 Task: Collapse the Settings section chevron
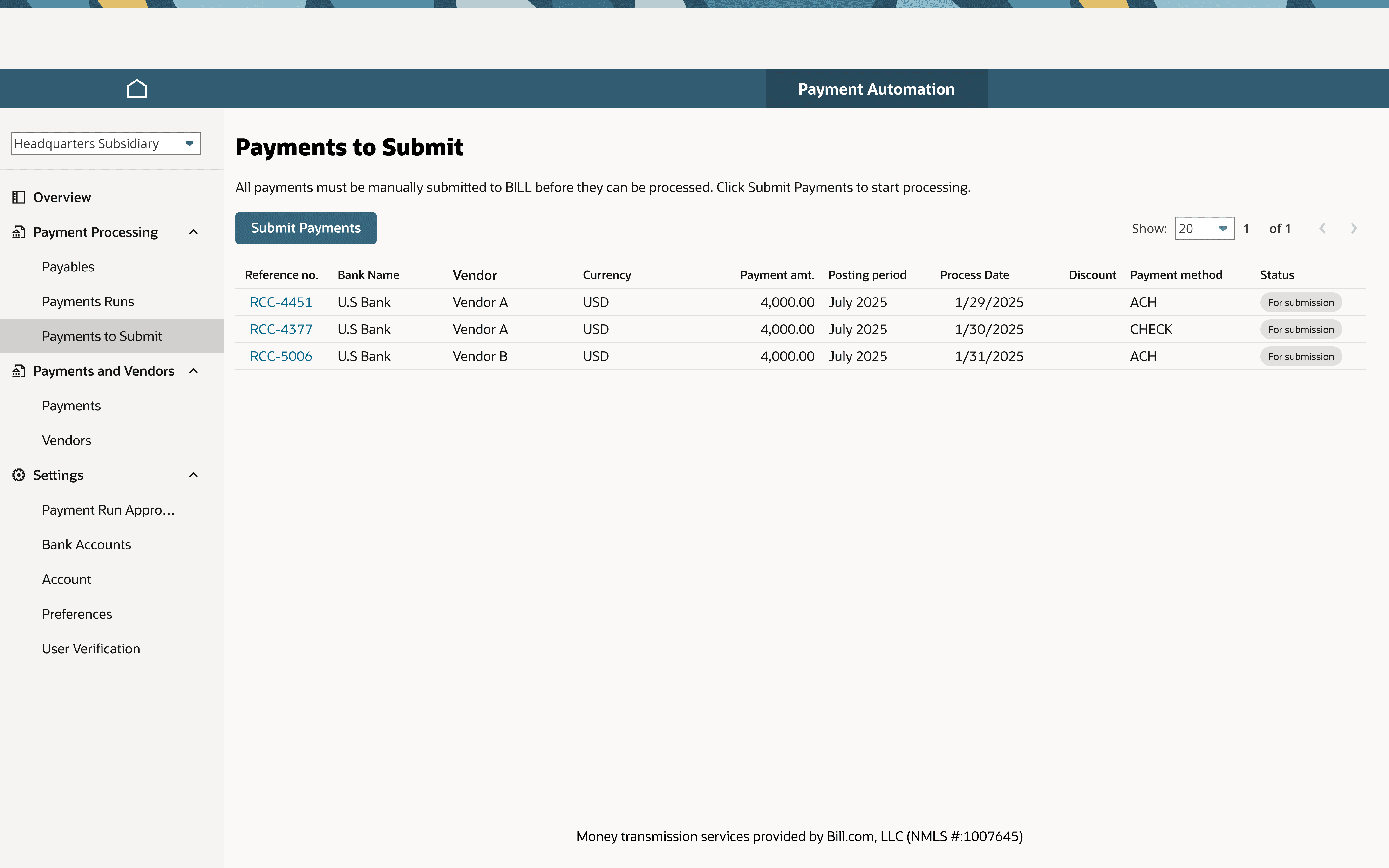193,475
